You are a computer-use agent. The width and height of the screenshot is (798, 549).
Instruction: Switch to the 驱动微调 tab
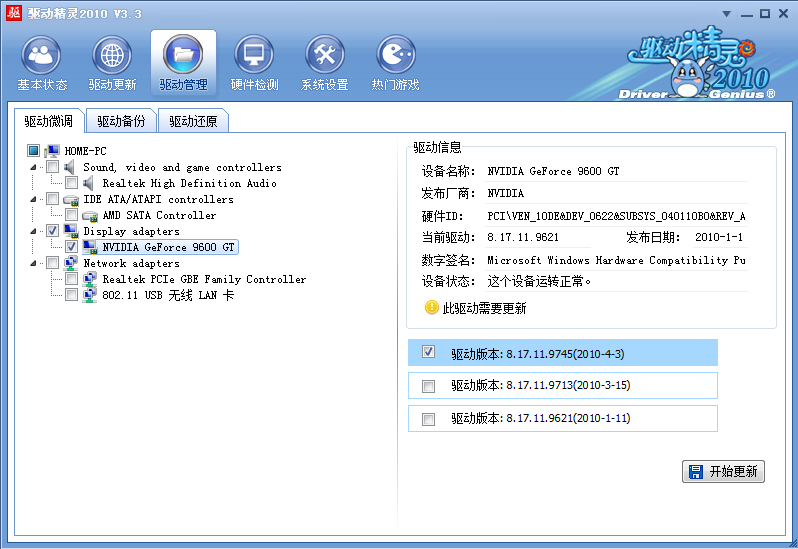point(49,121)
